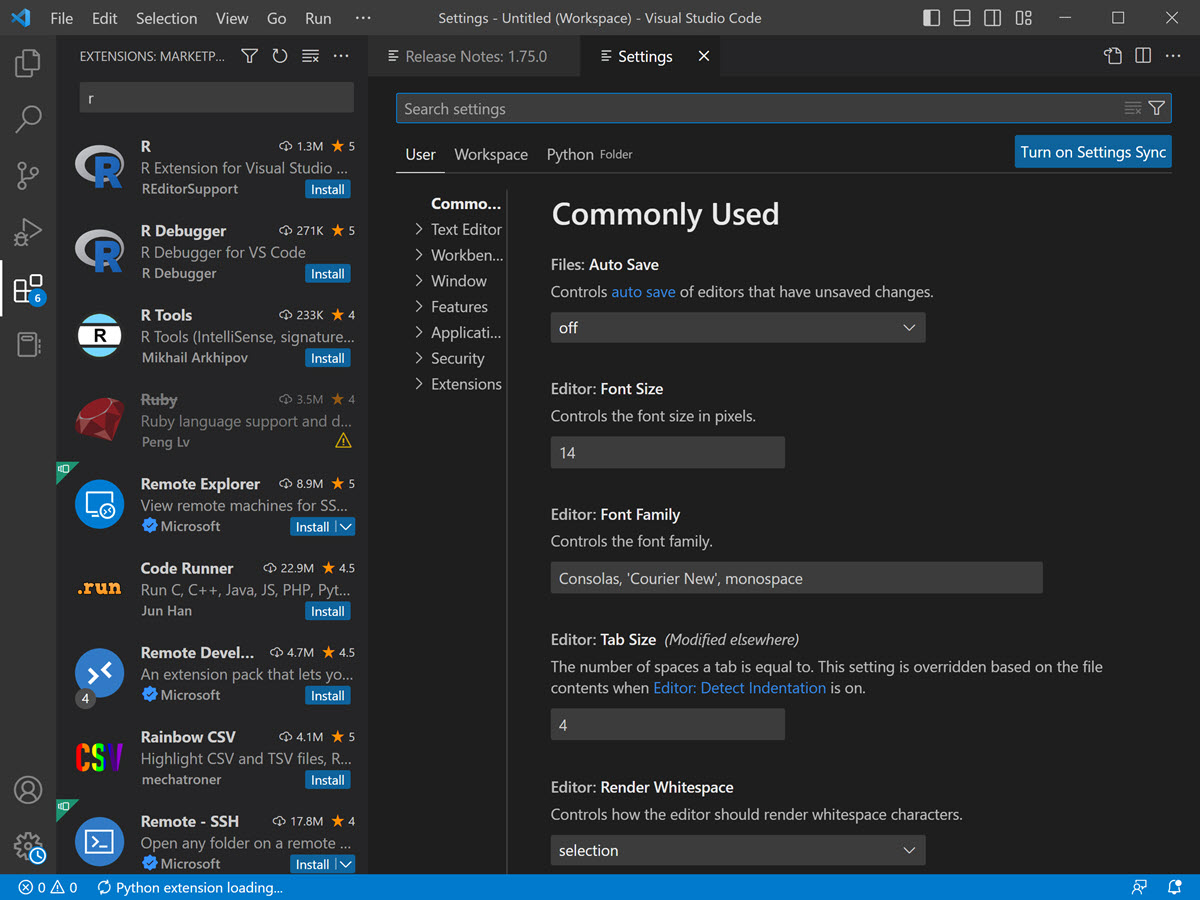Click the Ruby gem extension logo
This screenshot has width=1200, height=900.
99,420
